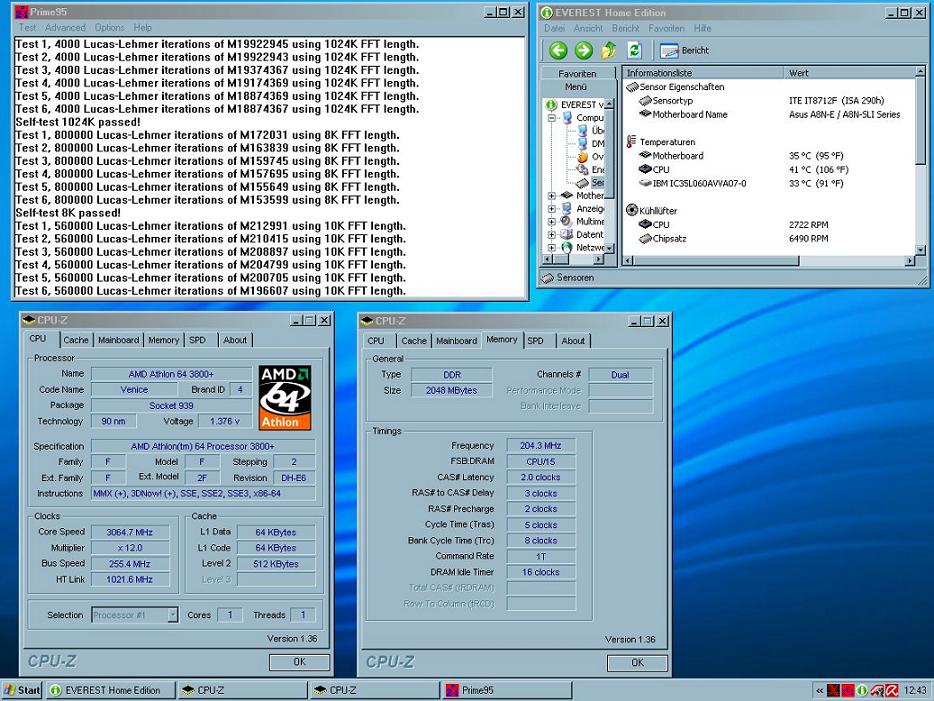
Task: Open EVEREST Ansicht menu
Action: point(589,28)
